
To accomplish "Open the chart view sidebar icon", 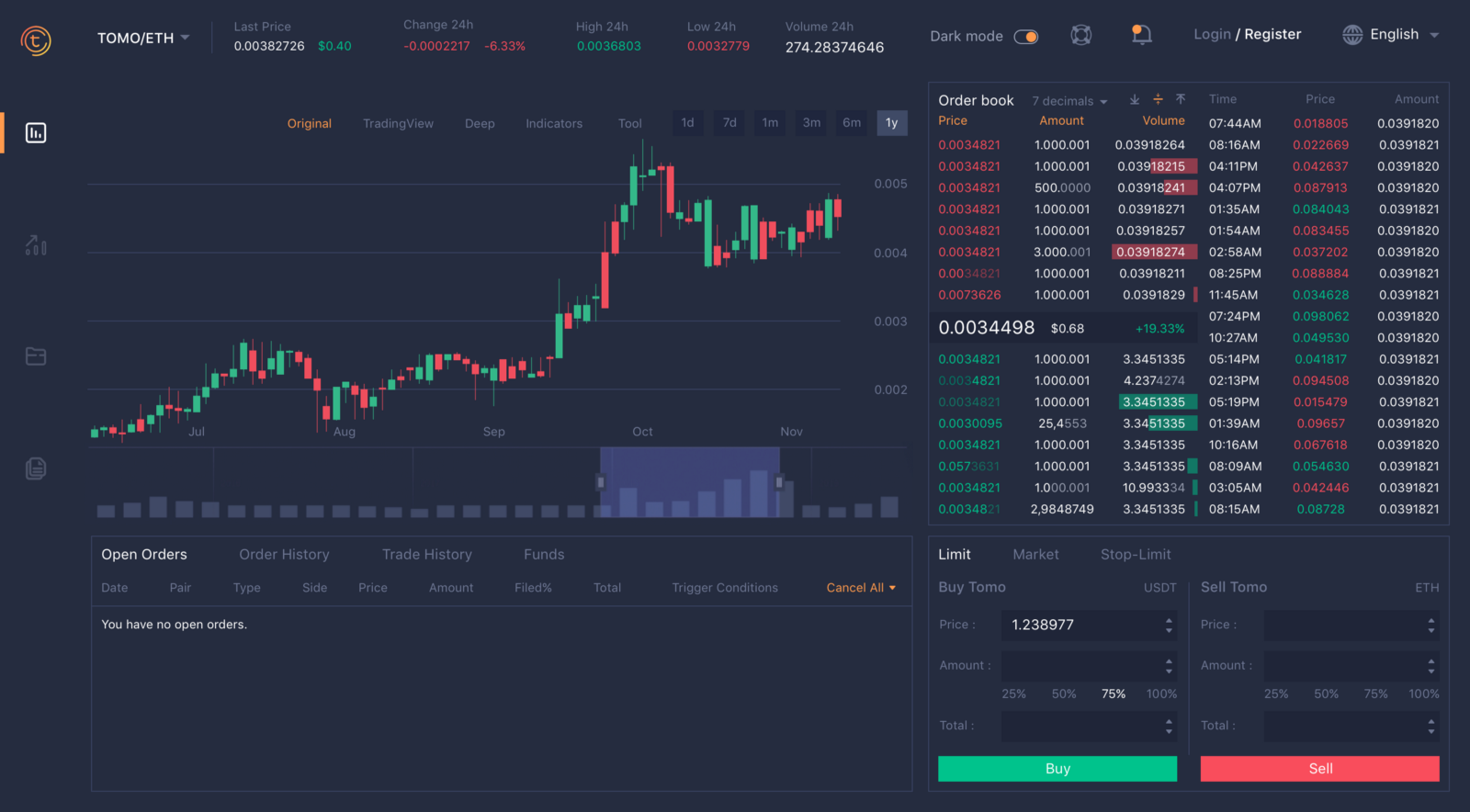I will [36, 133].
